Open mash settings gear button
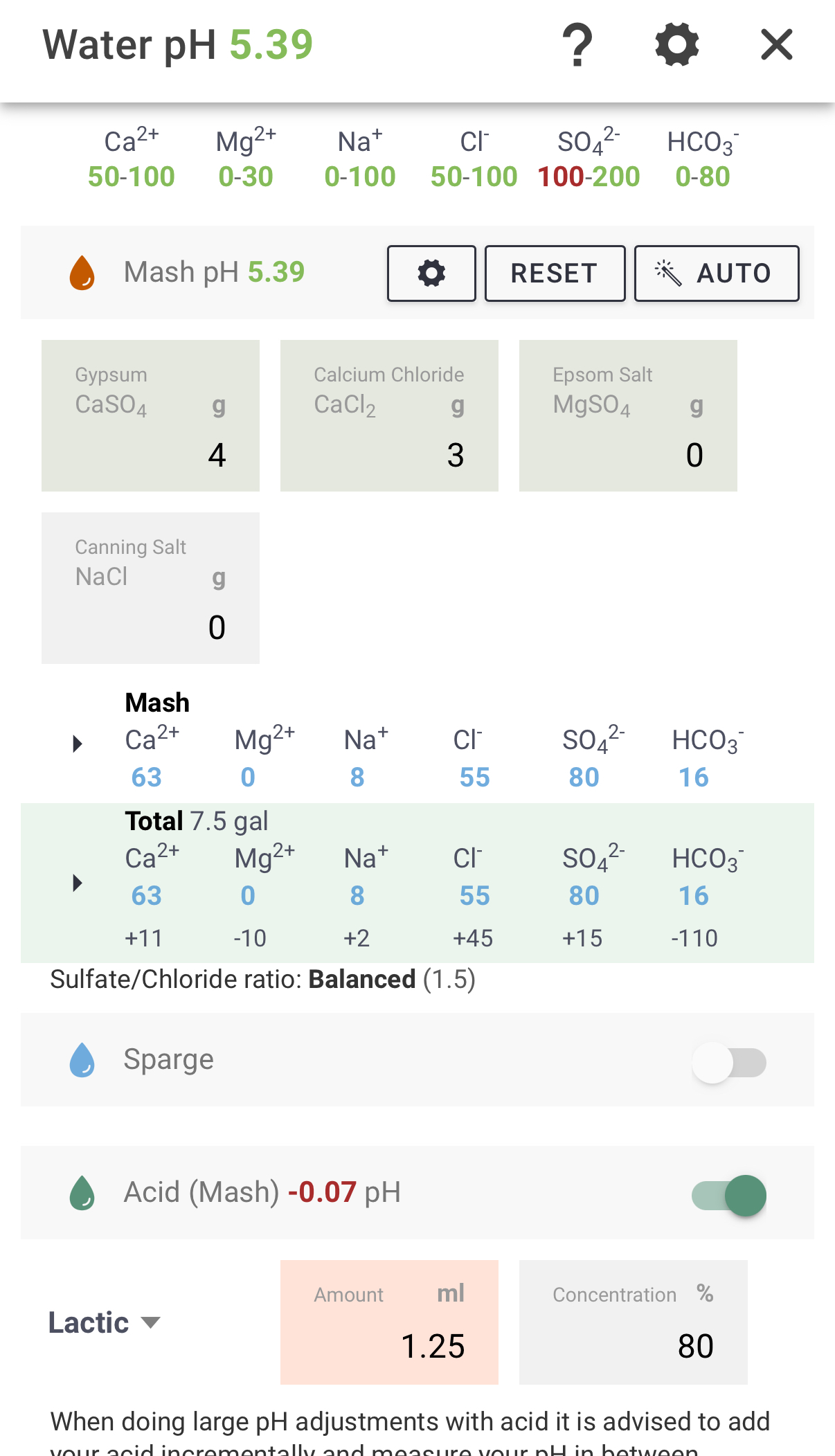835x1456 pixels. [431, 273]
